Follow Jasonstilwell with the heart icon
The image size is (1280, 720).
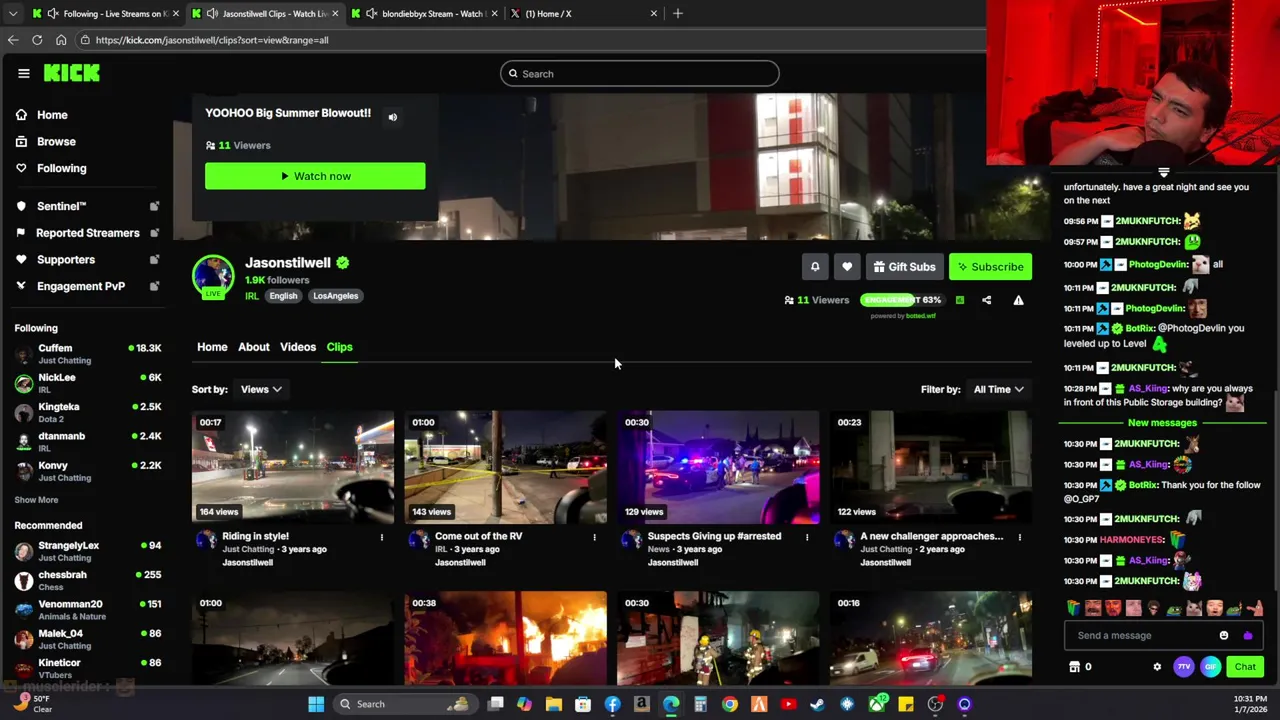click(x=847, y=267)
